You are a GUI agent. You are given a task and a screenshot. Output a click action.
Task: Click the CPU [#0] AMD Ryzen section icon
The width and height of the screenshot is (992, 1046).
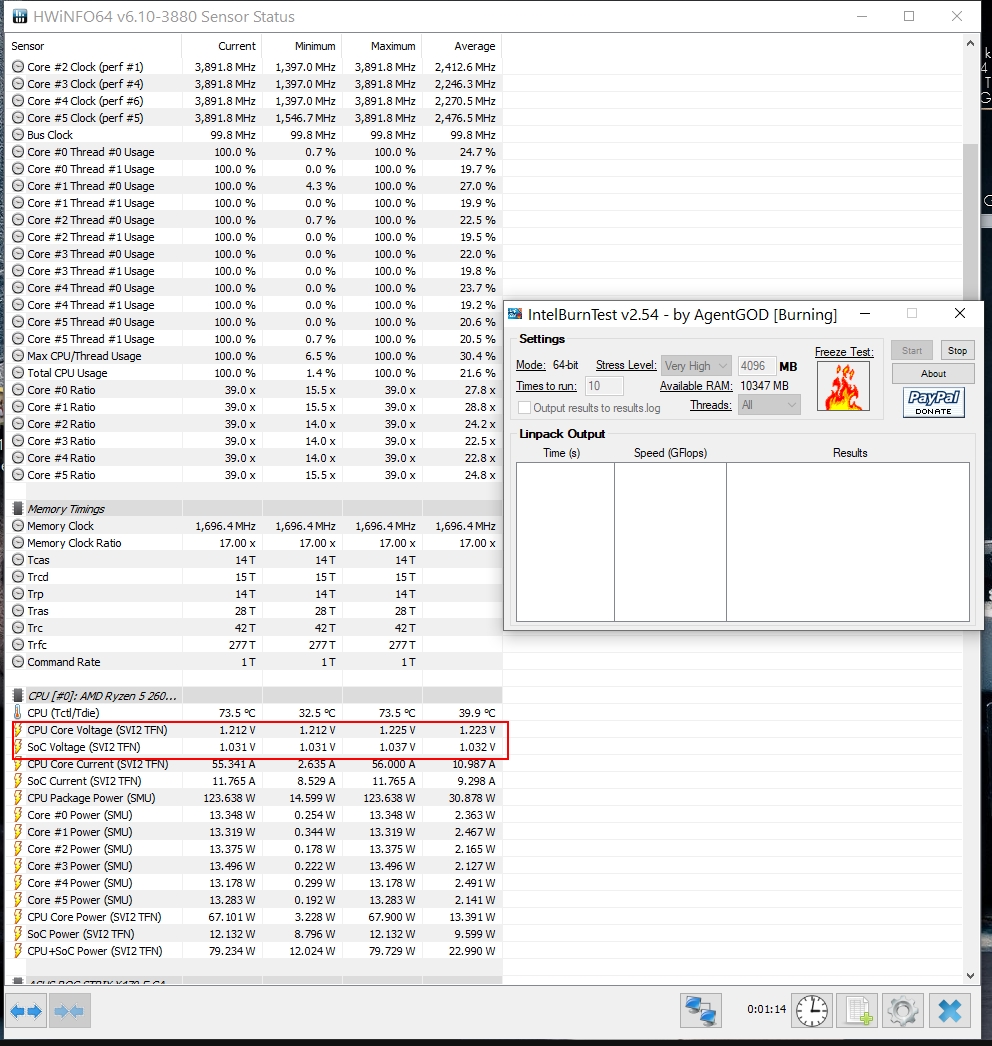coord(18,695)
